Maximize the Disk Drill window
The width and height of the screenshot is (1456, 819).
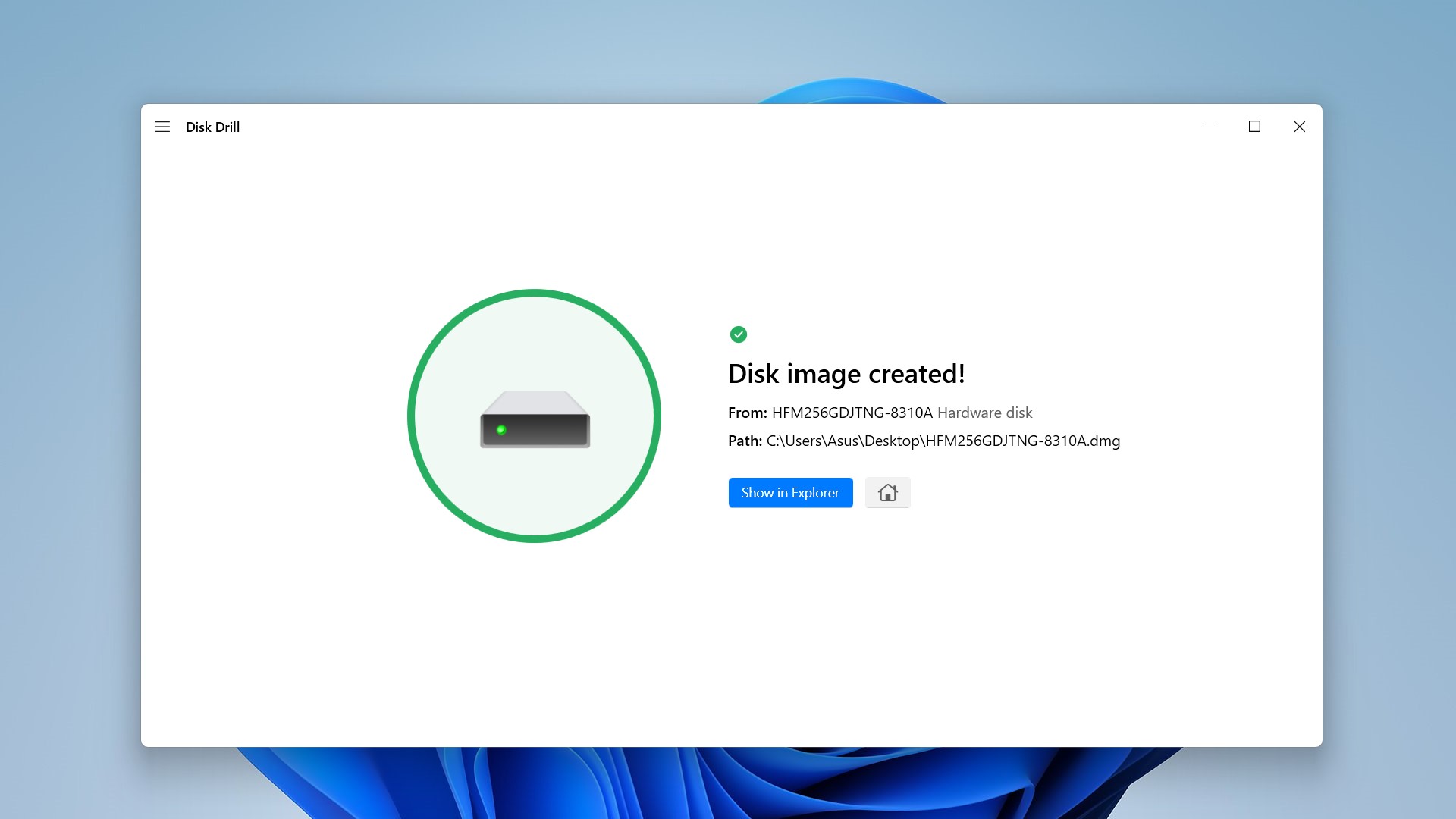1254,127
